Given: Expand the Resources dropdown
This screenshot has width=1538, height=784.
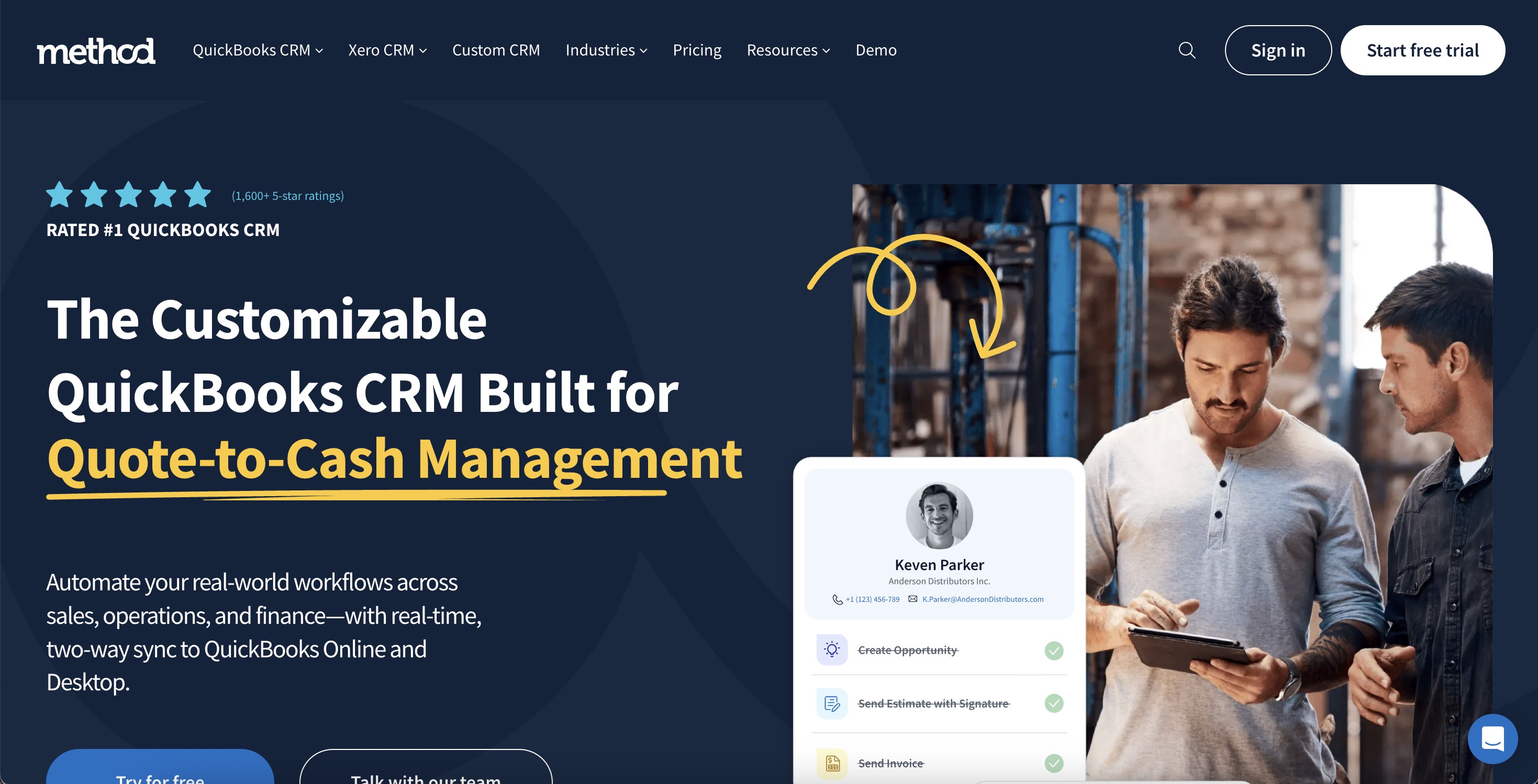Looking at the screenshot, I should point(789,50).
